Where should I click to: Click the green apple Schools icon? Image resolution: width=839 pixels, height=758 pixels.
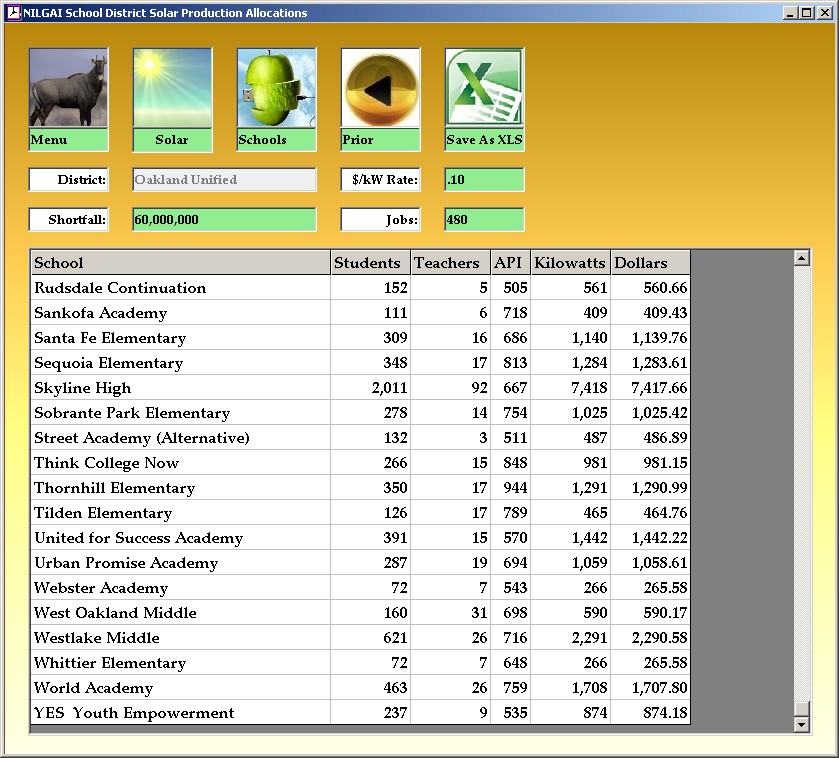[x=276, y=88]
